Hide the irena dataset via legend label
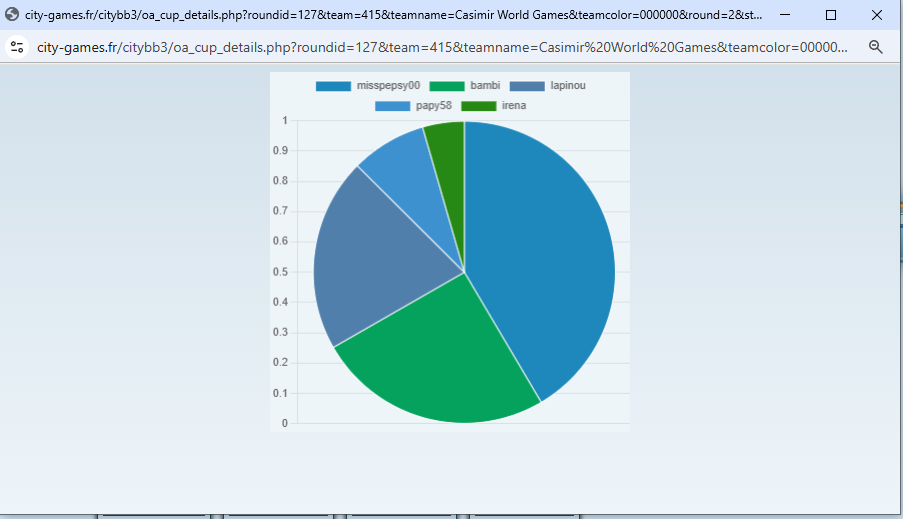Screen dimensions: 903x519 coord(513,106)
